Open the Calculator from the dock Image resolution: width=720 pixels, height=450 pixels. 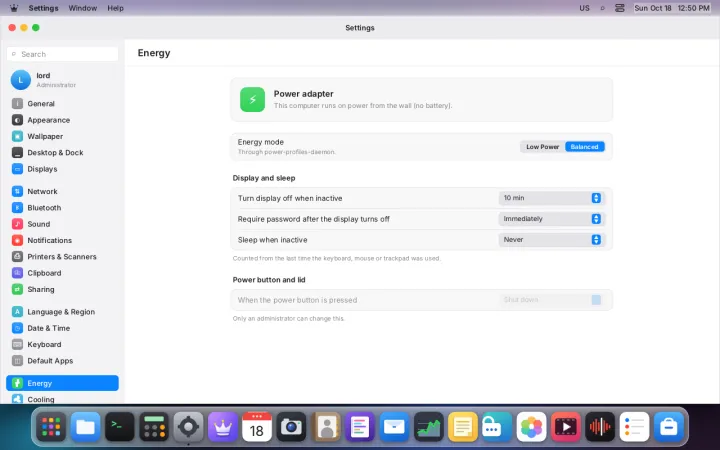pos(154,427)
